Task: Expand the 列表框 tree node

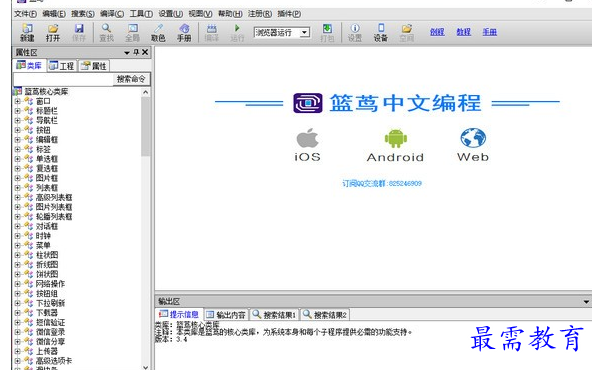Action: [x=17, y=188]
